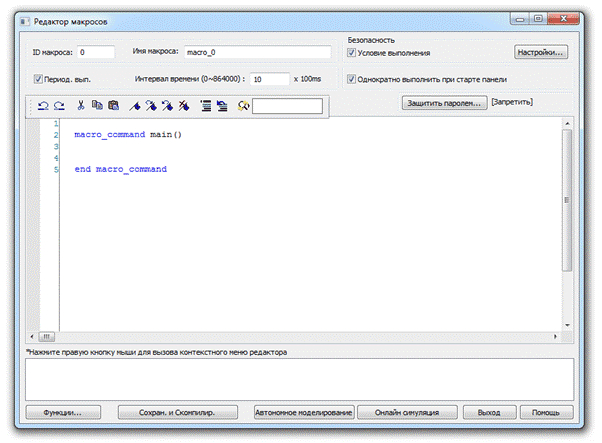This screenshot has width=602, height=443.
Task: Click the horizontal scrollbar under code editor
Action: click(x=300, y=336)
